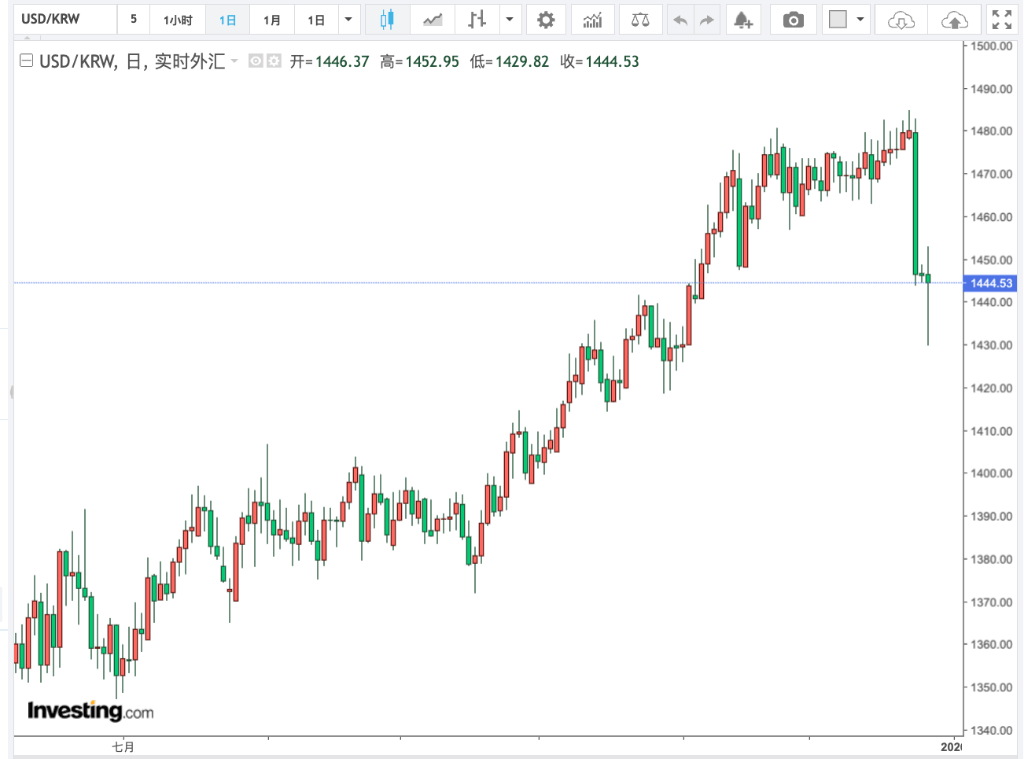Load chart layout from cloud
This screenshot has height=759, width=1024.
901,19
